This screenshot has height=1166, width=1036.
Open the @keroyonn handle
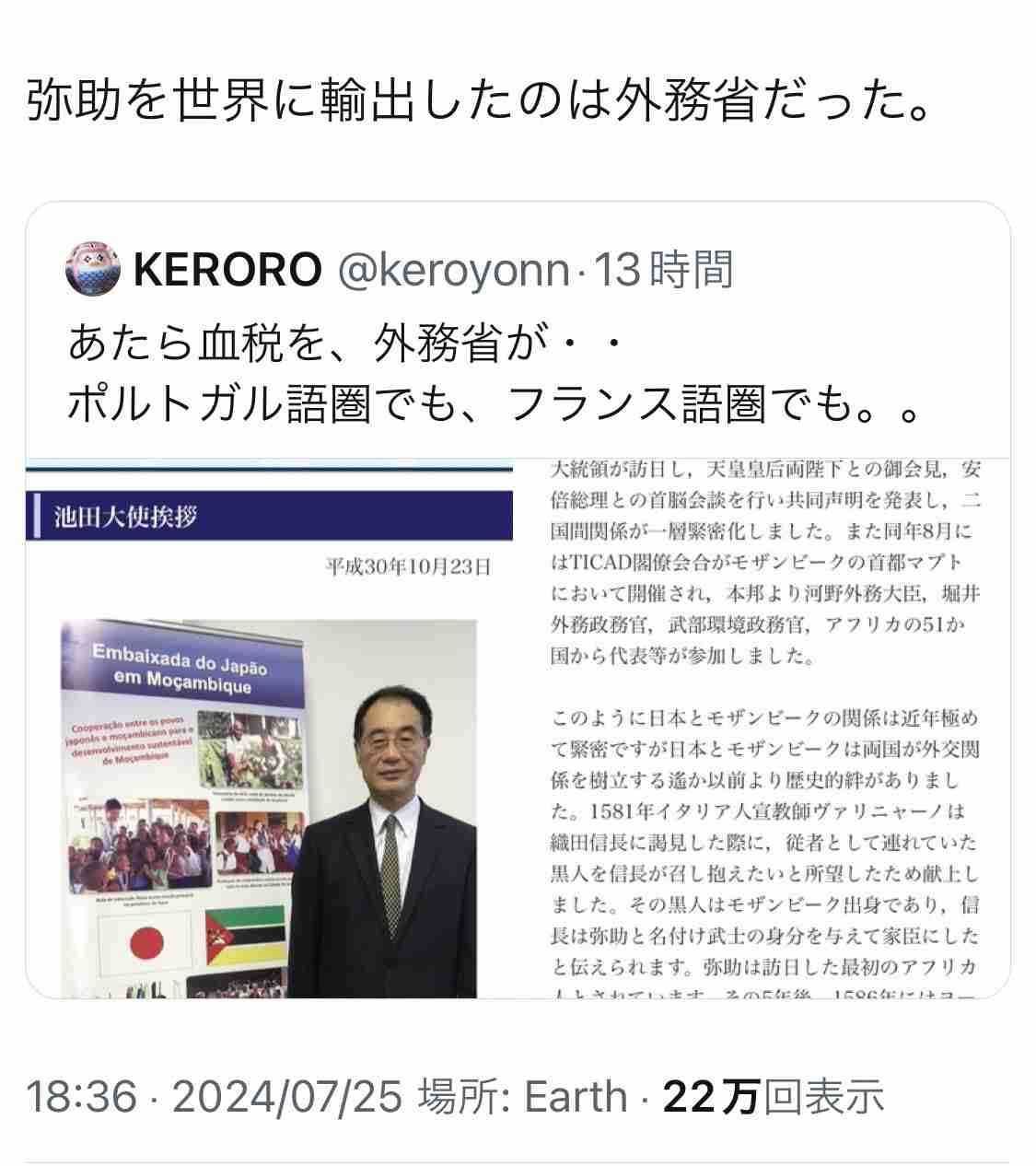[453, 271]
